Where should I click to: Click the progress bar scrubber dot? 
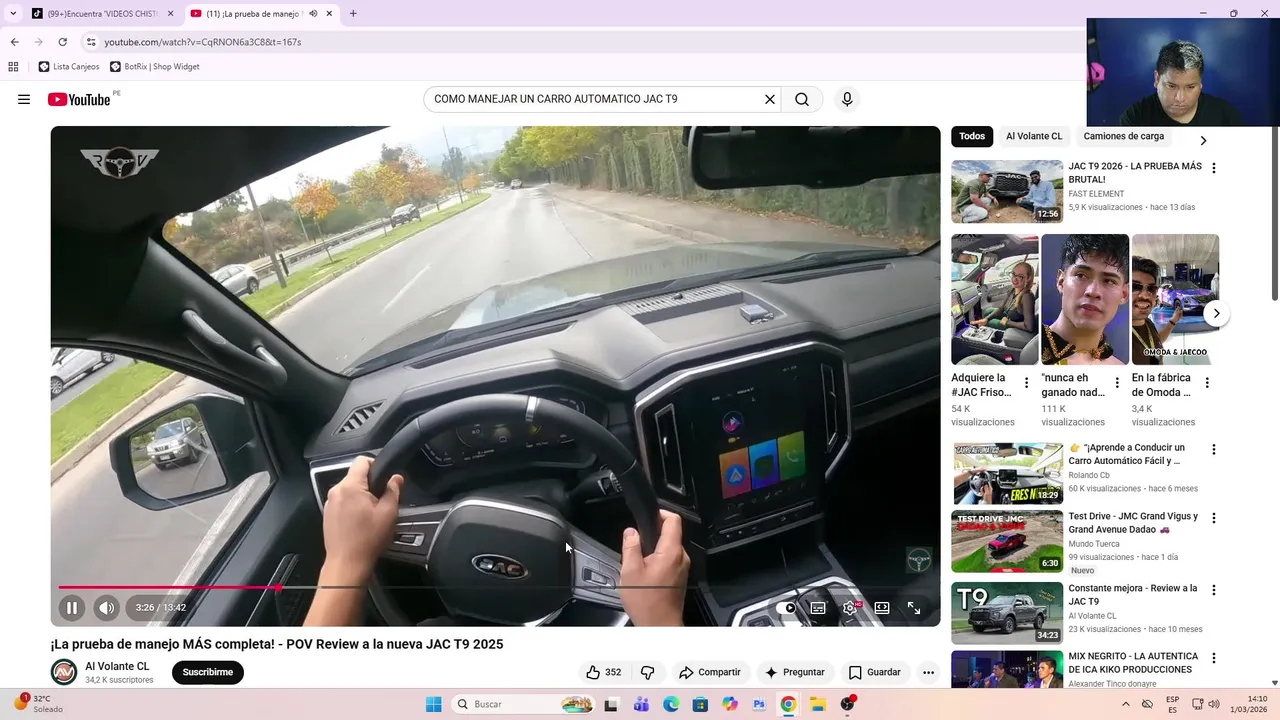(278, 587)
